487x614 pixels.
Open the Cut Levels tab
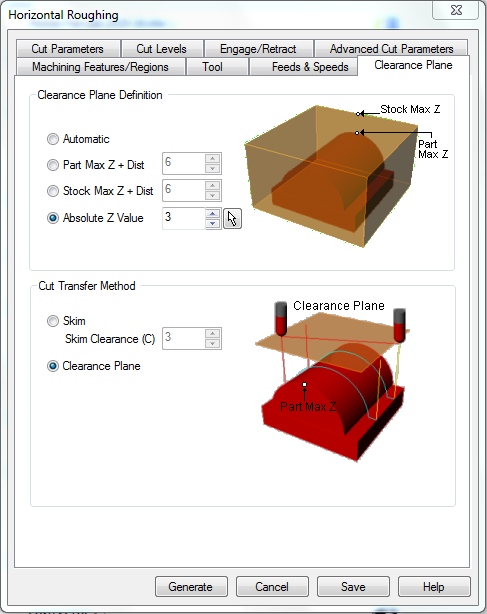coord(162,49)
